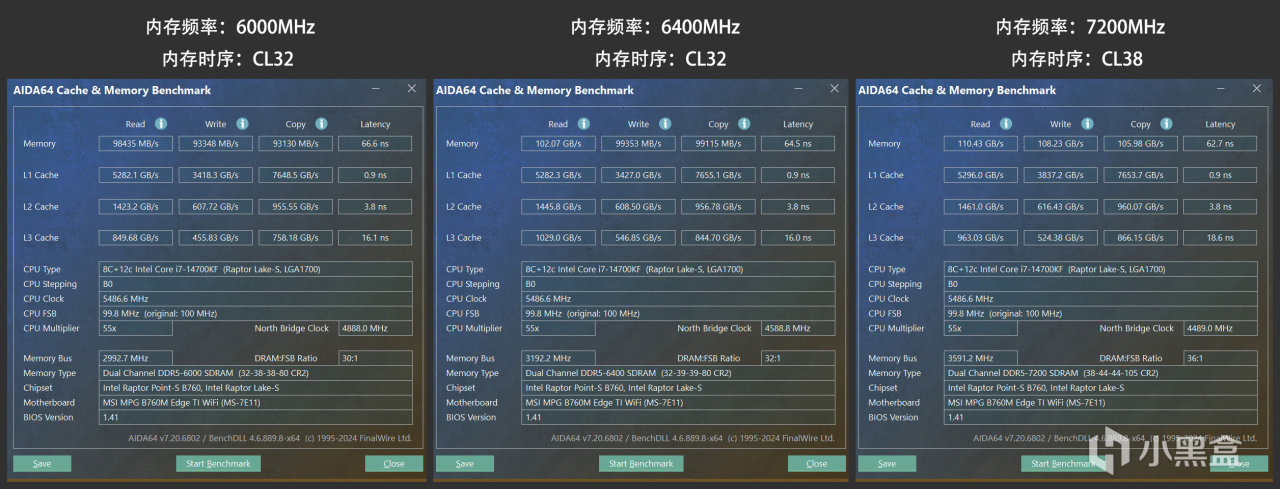This screenshot has width=1280, height=489.
Task: Select Dual Channel DDR5-7200 SDRAM field
Action: [1100, 373]
